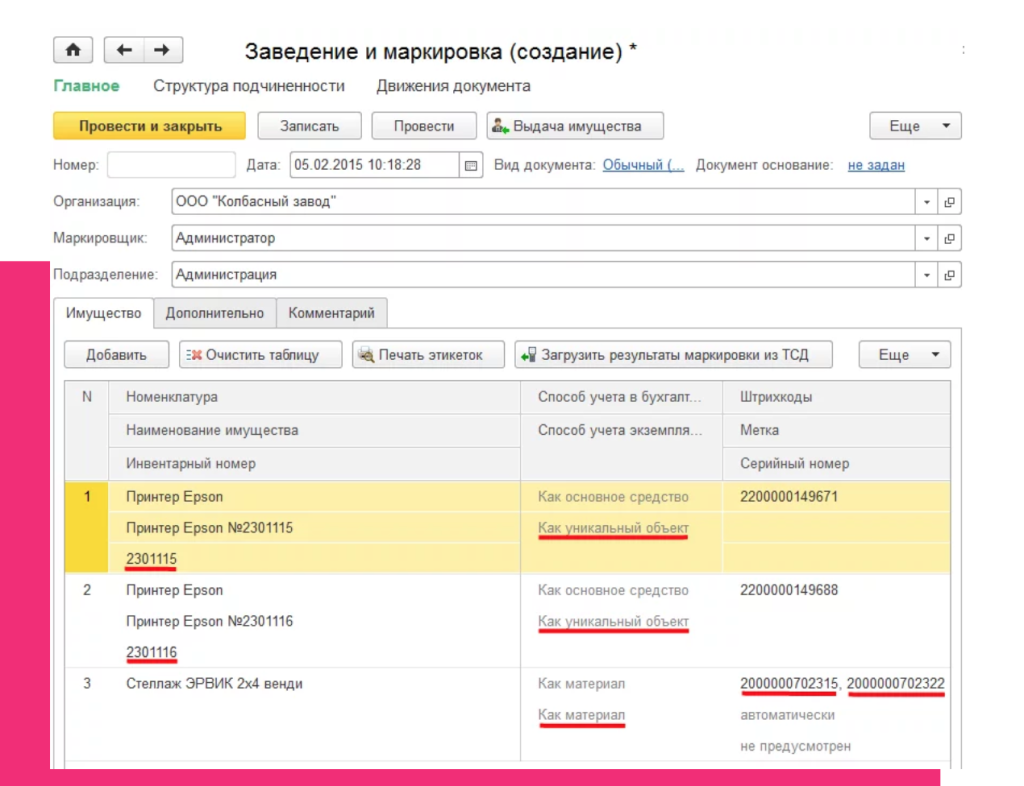Click into the Номер input field
Viewport: 1024px width, 786px height.
click(171, 165)
